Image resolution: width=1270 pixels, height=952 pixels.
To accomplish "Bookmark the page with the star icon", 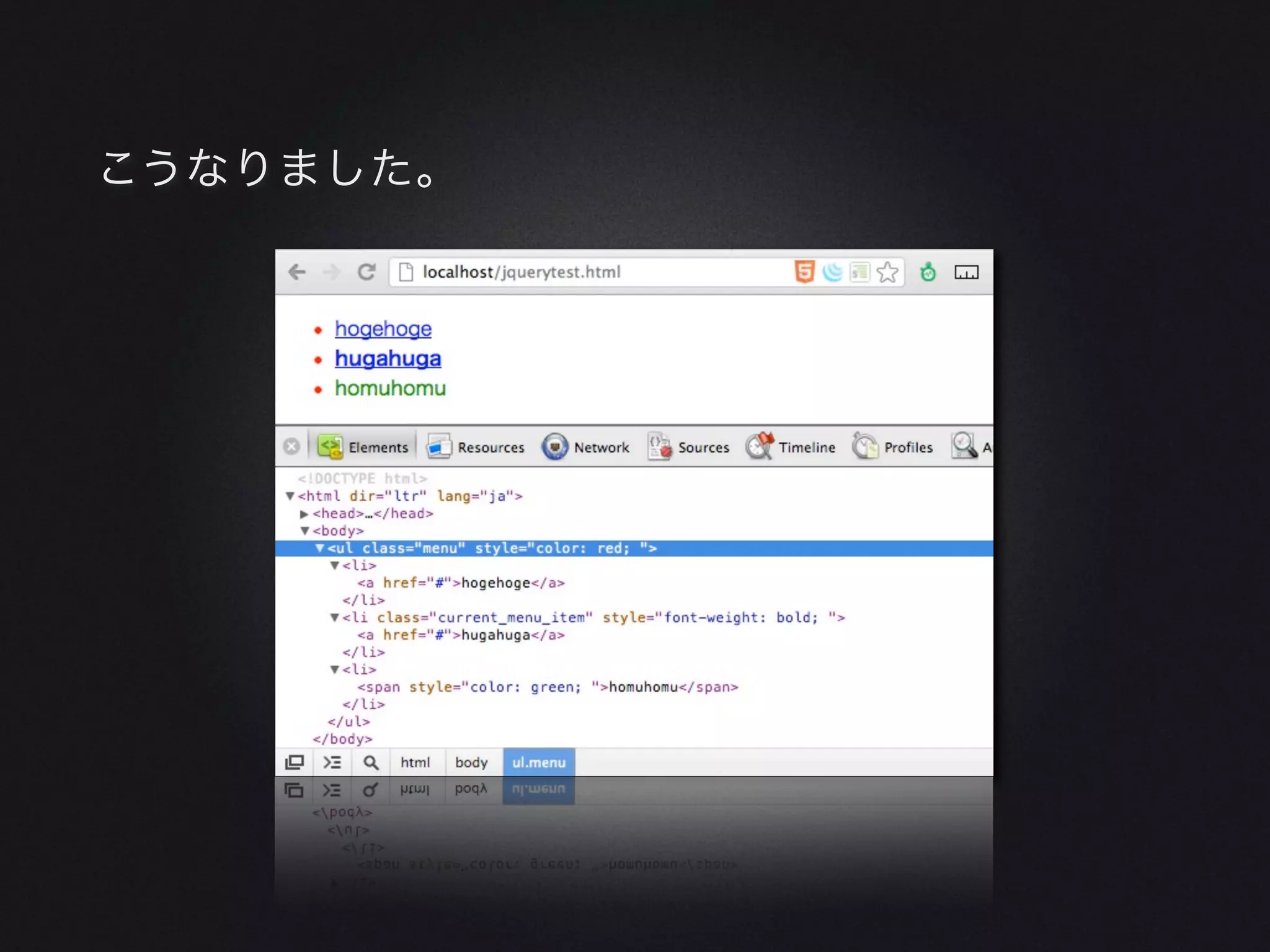I will (x=887, y=272).
